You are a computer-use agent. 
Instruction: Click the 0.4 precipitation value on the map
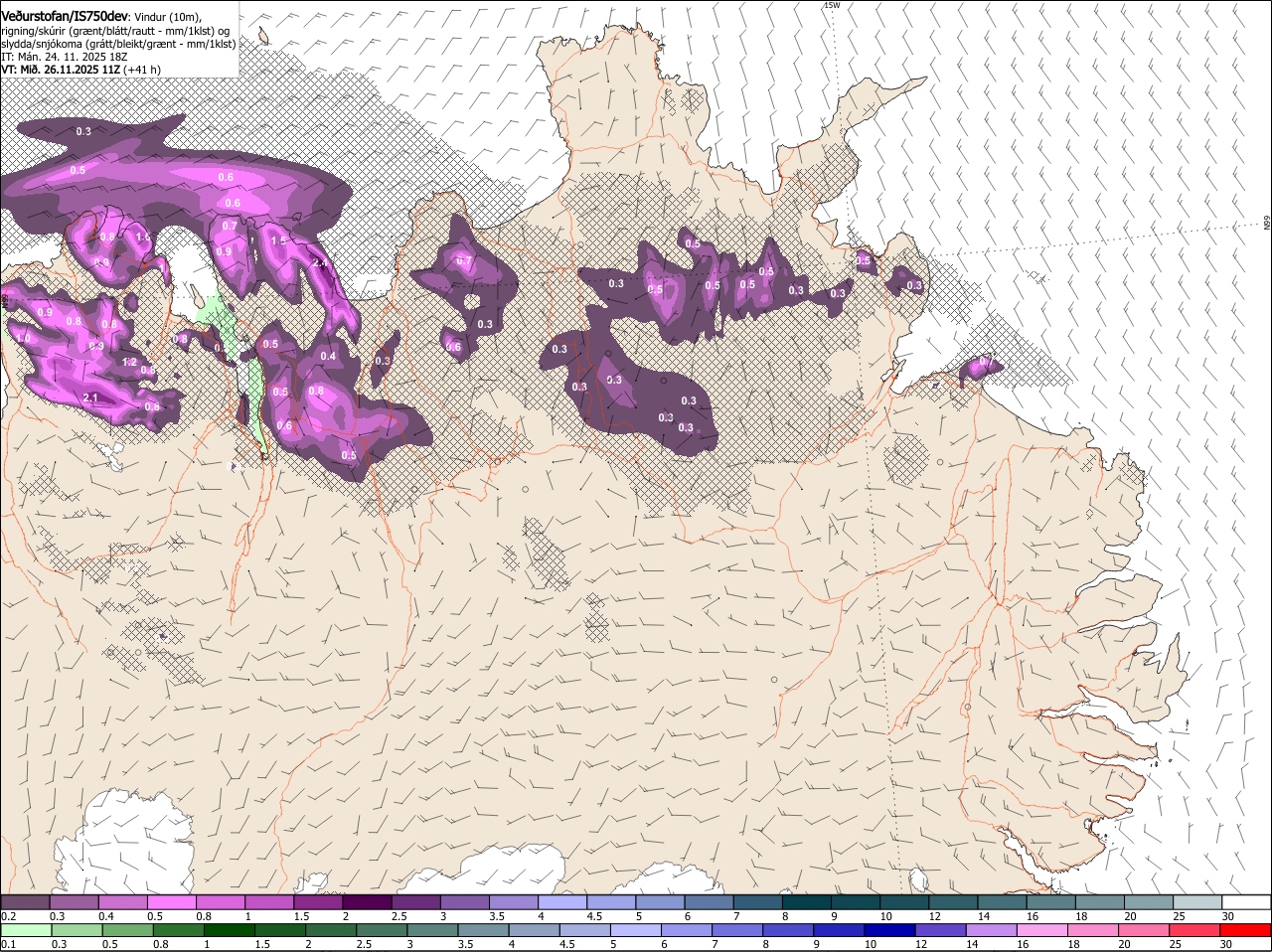tap(328, 356)
